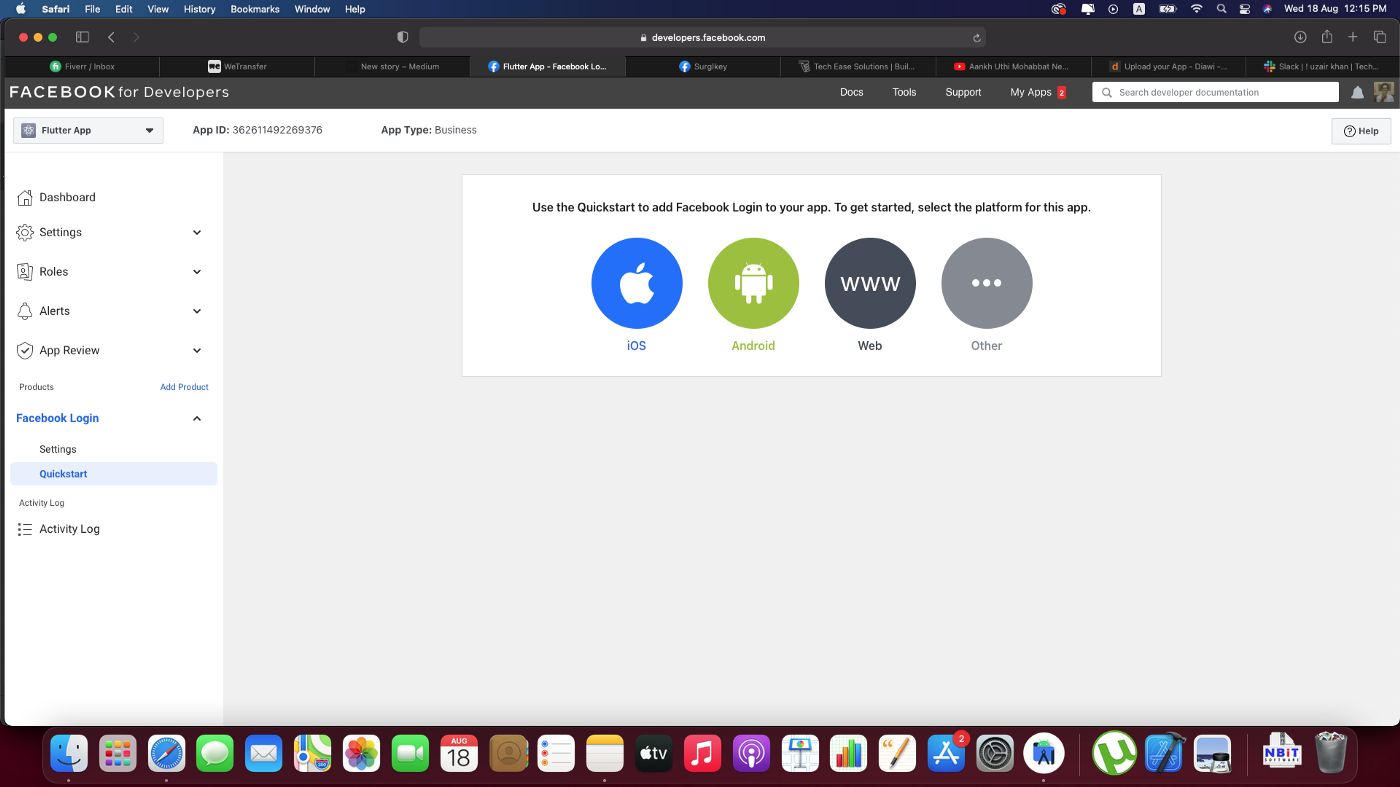Choose the Other platform icon
This screenshot has height=787, width=1400.
click(x=986, y=283)
